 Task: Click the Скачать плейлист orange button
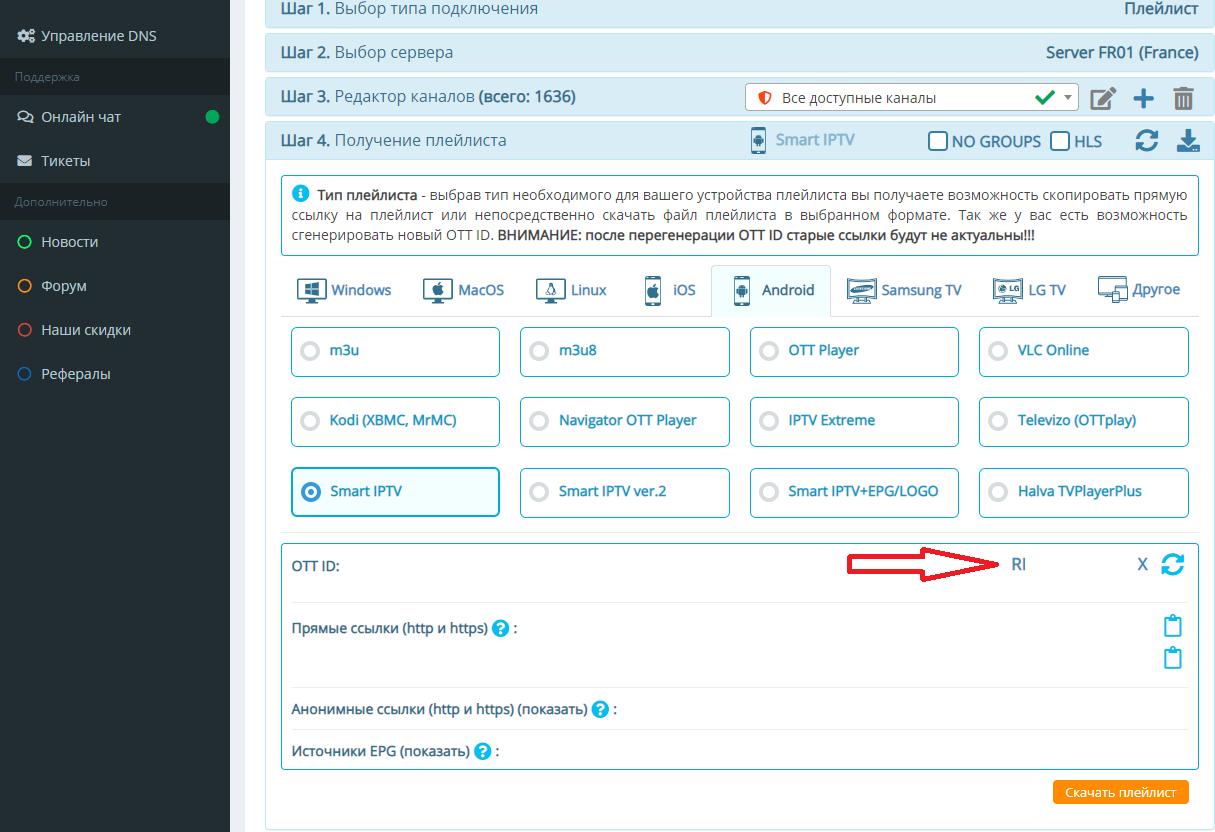coord(1120,792)
